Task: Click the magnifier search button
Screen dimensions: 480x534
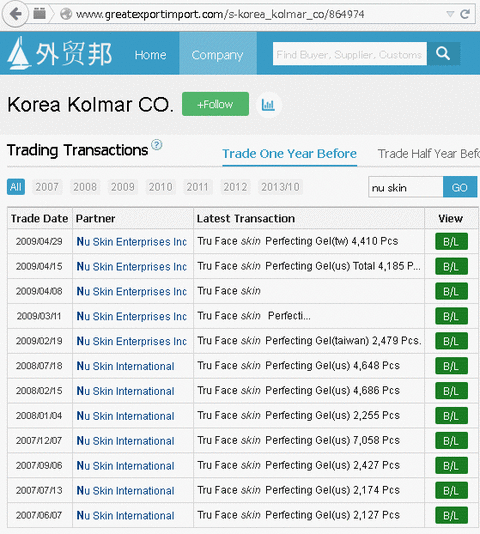Action: click(443, 53)
